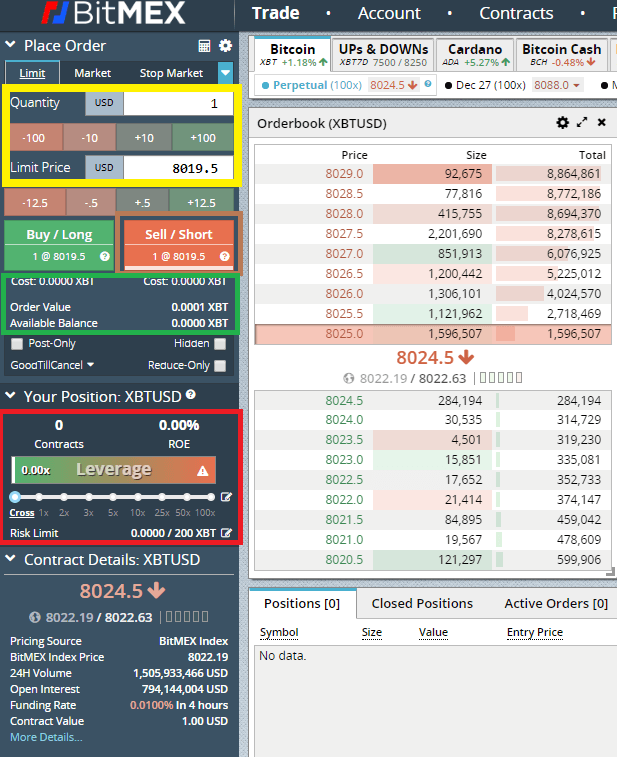The width and height of the screenshot is (617, 757).
Task: Click globe icon in Contract Details
Action: click(x=35, y=617)
